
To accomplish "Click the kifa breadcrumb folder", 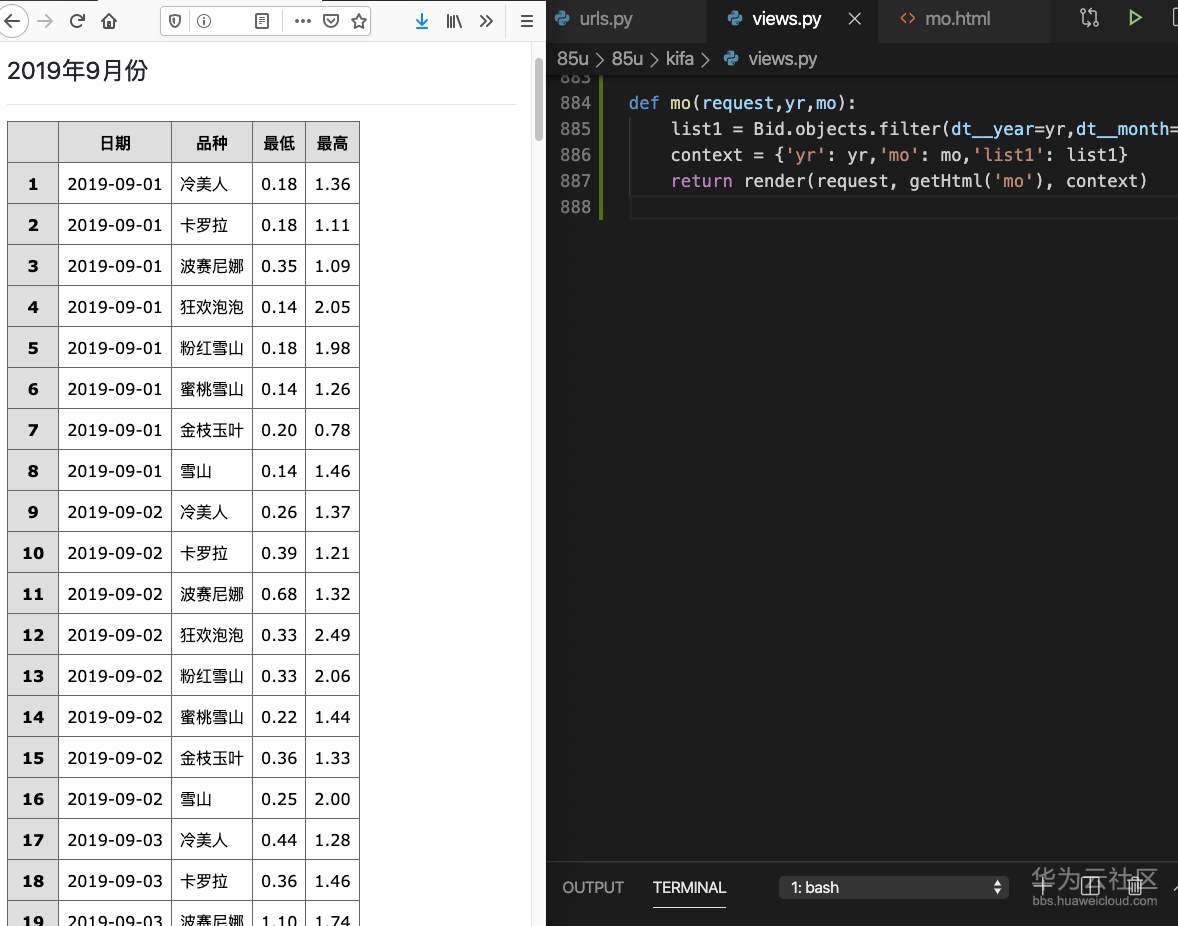I will pos(679,59).
